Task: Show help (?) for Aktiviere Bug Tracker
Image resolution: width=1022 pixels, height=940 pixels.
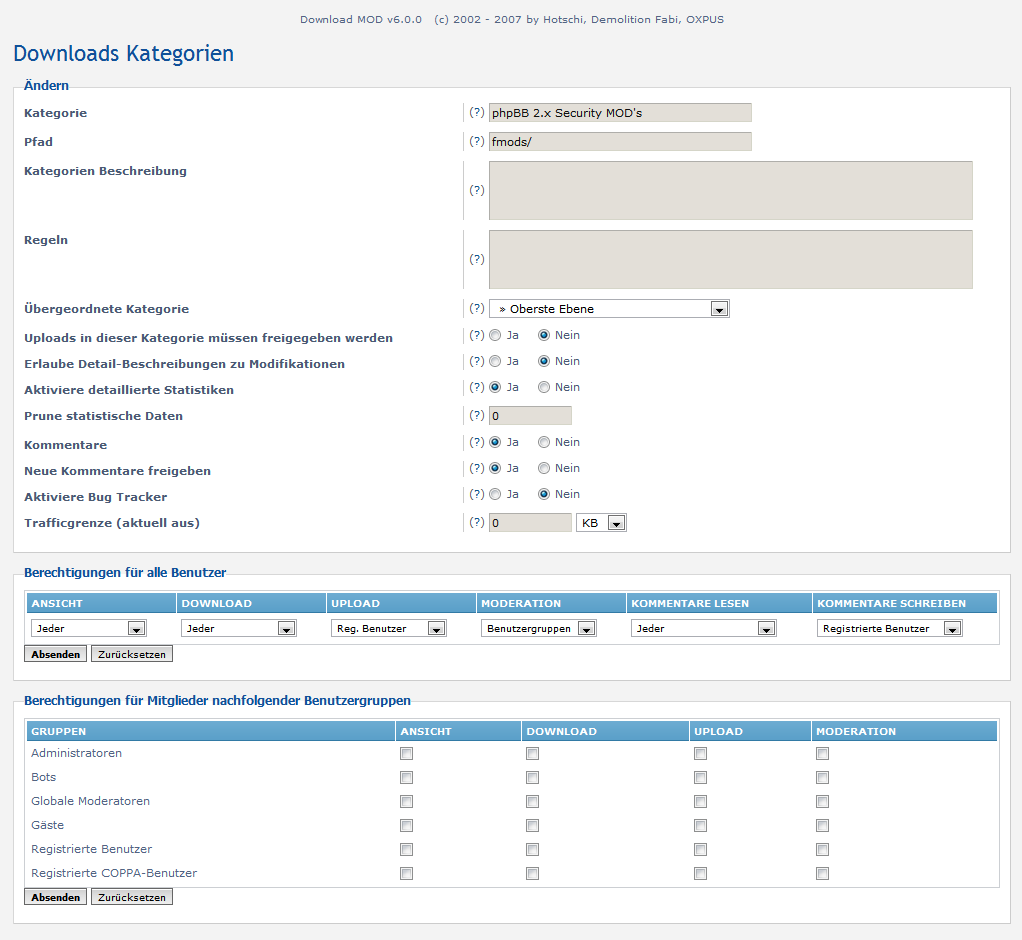Action: point(476,494)
